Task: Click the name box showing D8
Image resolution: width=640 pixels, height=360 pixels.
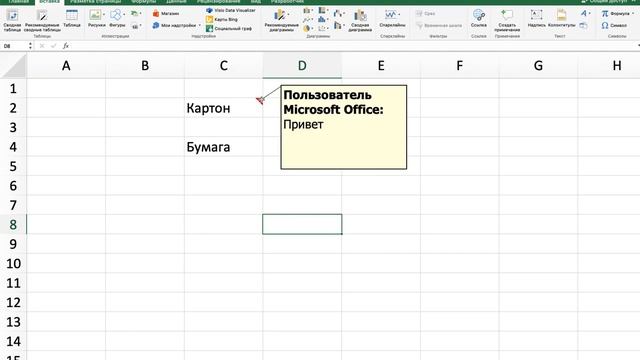Action: tap(14, 46)
